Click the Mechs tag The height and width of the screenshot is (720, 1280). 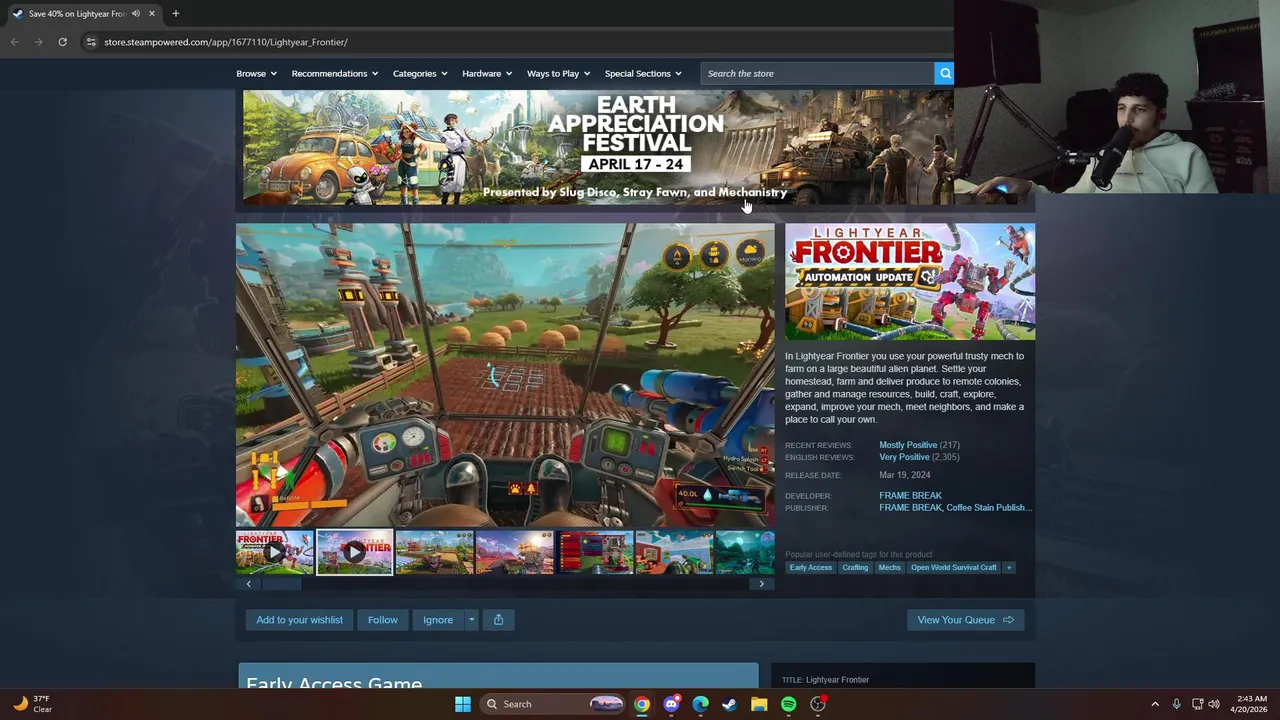click(x=889, y=568)
